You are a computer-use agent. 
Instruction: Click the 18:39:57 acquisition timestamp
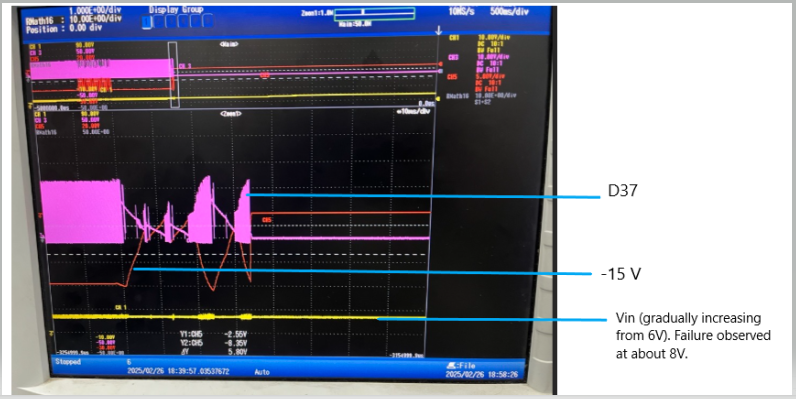(178, 372)
